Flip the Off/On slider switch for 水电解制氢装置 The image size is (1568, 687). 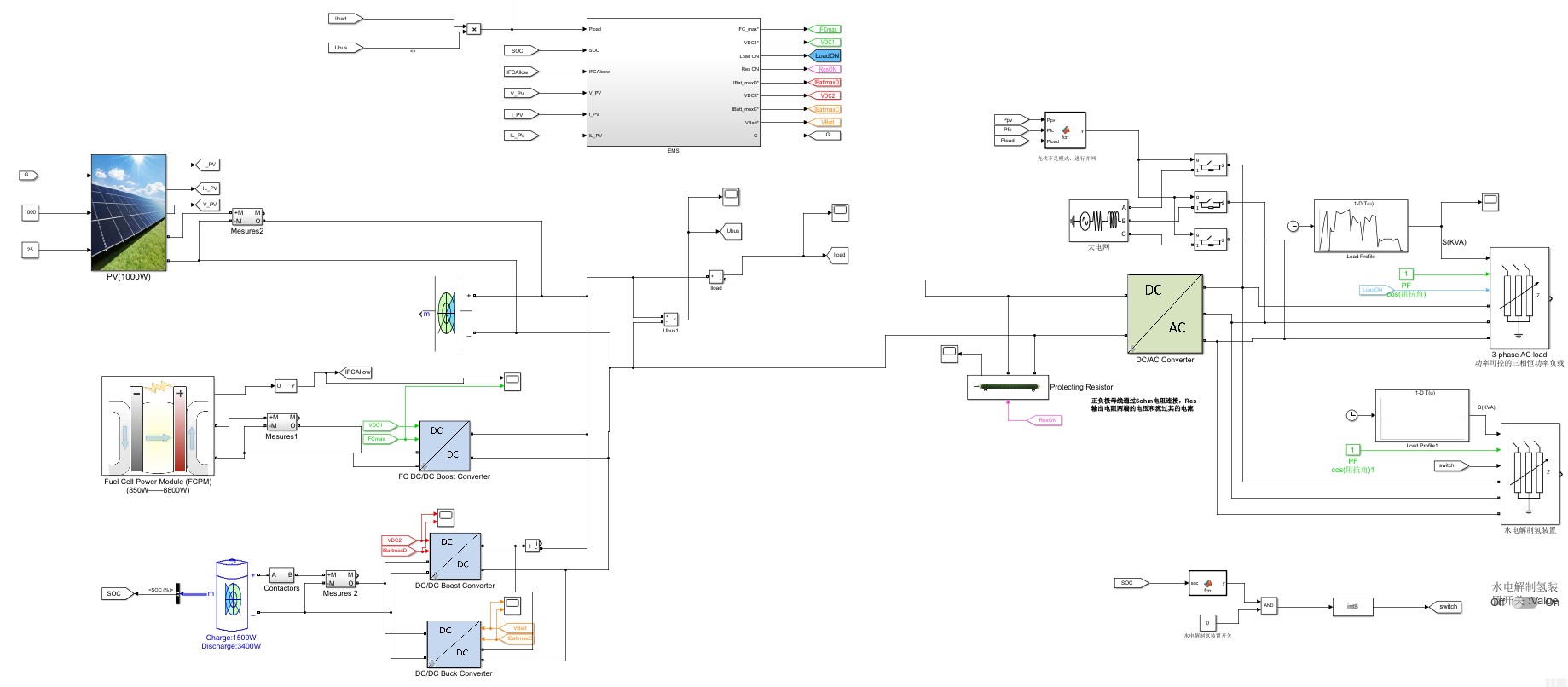tap(1525, 601)
